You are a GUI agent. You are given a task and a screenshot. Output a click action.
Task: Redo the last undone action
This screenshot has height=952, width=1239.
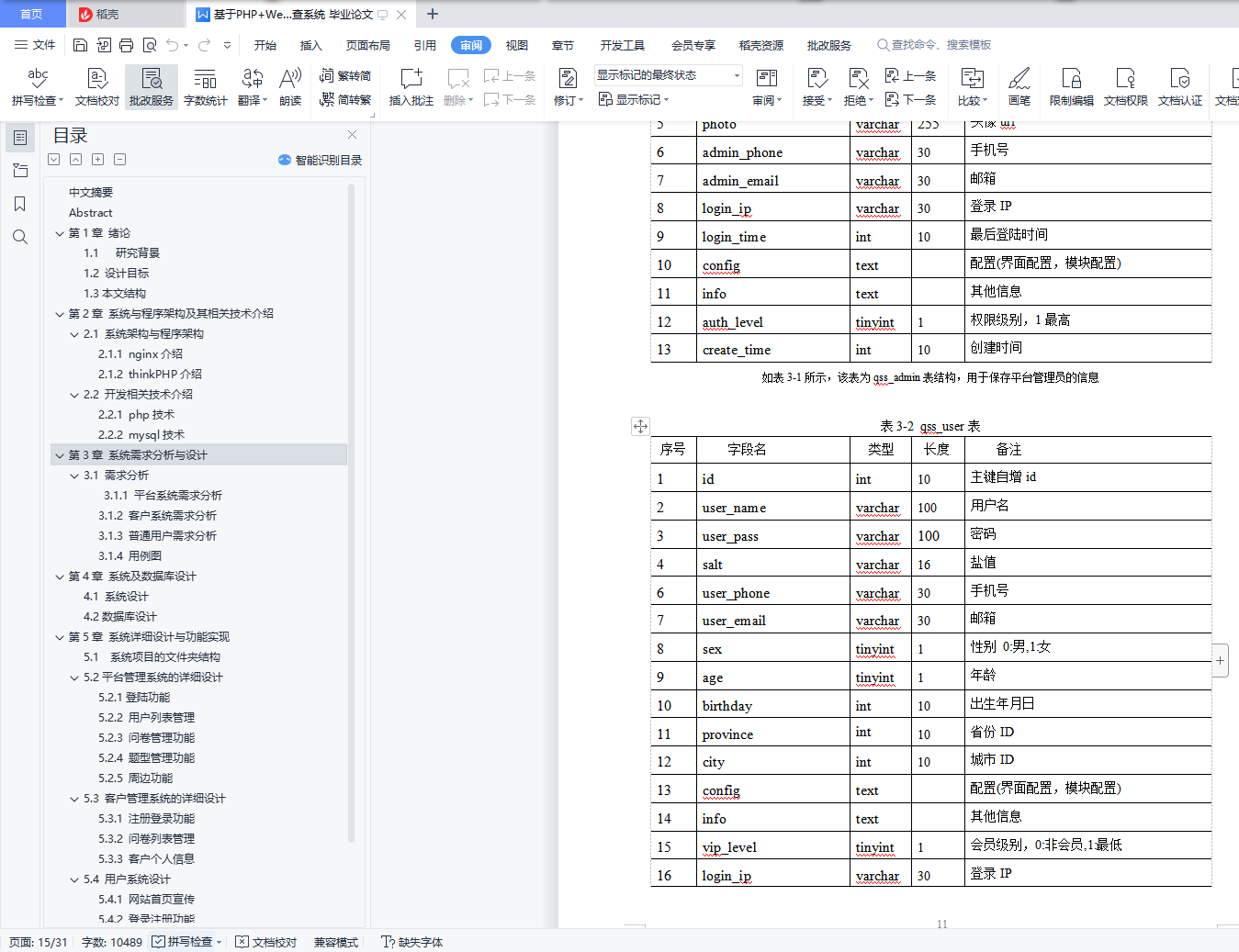click(204, 45)
